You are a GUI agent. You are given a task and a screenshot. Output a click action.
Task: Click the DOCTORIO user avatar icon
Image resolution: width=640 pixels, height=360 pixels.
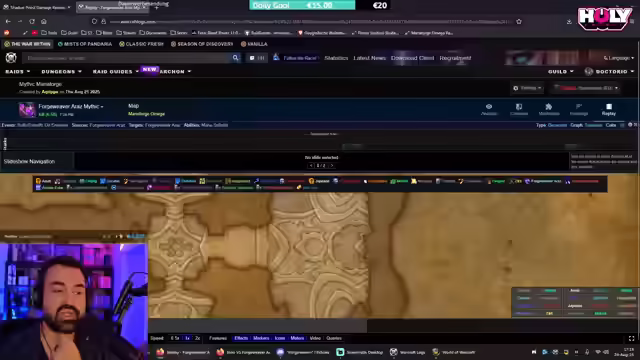pyautogui.click(x=588, y=71)
